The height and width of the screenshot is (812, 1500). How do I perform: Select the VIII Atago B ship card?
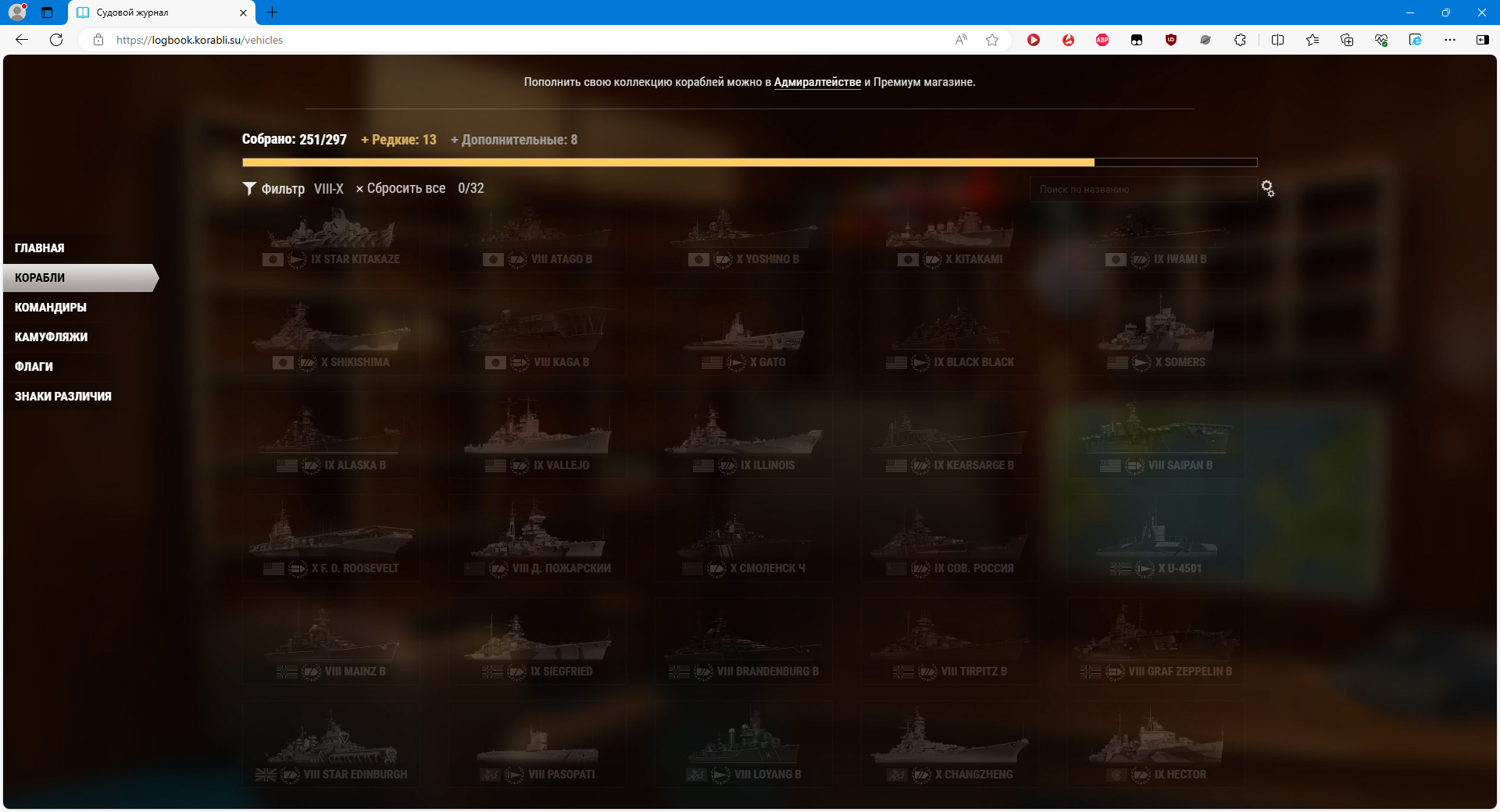tap(537, 238)
